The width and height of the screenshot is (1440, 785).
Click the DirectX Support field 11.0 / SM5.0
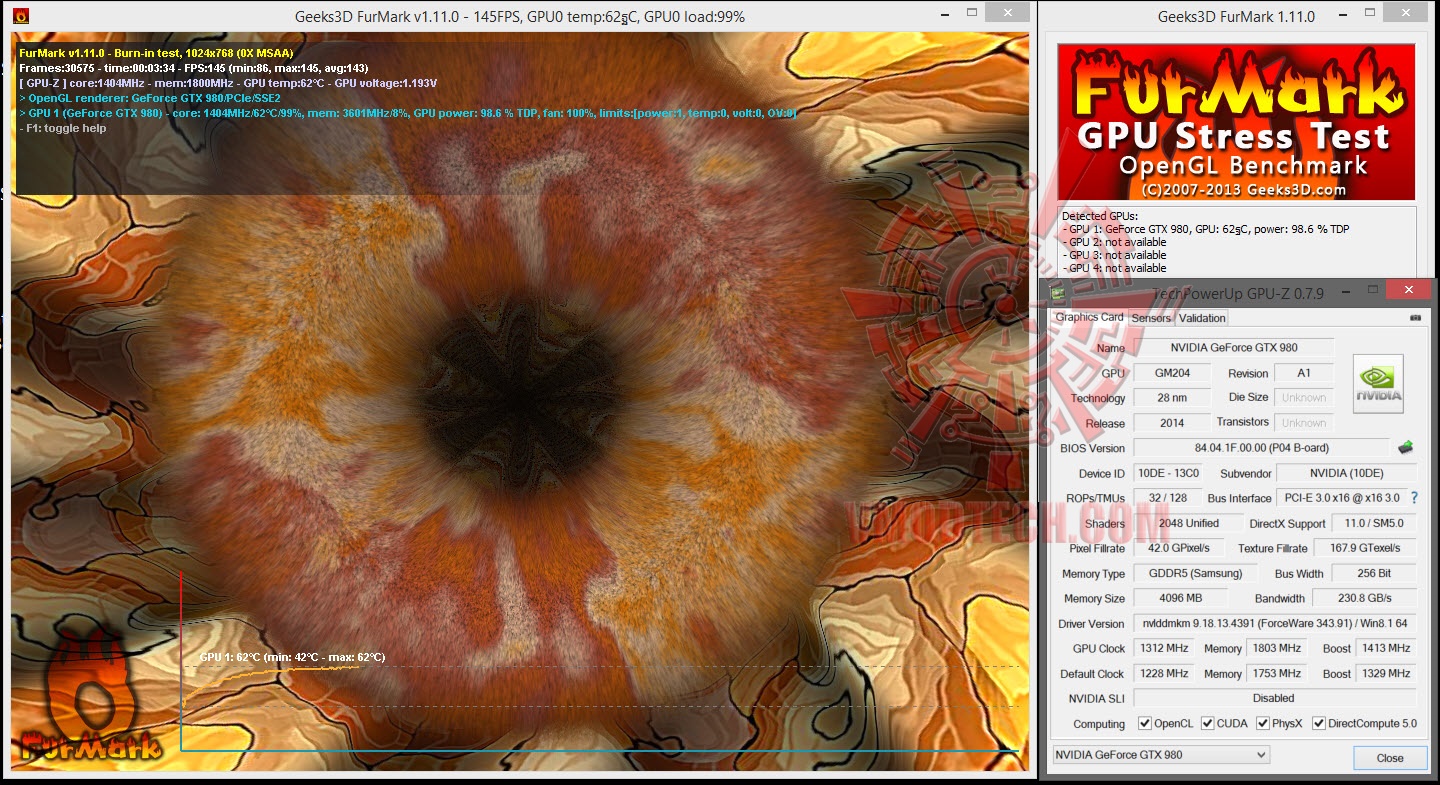pos(1374,523)
